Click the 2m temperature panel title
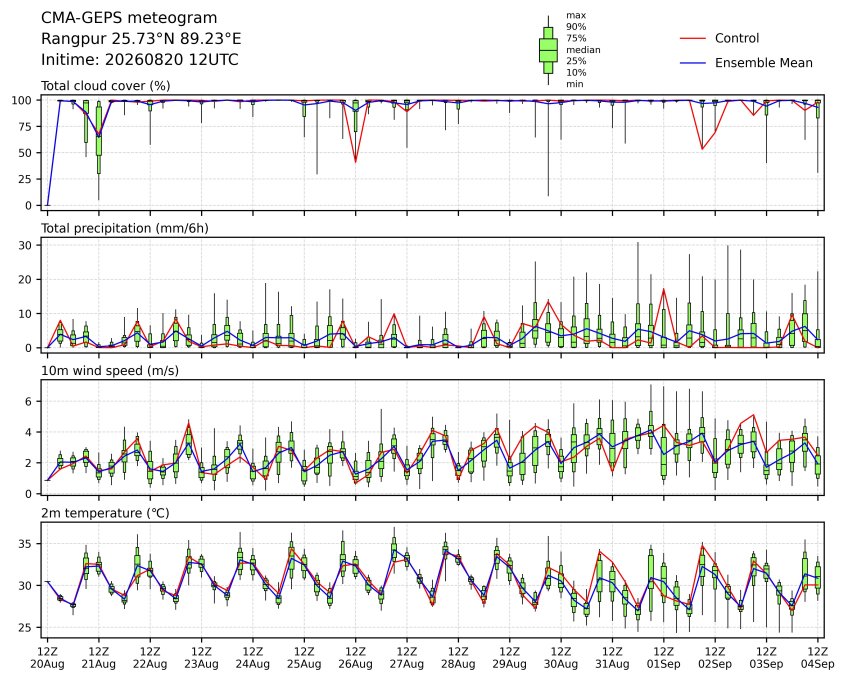This screenshot has height=681, width=846. pos(105,513)
